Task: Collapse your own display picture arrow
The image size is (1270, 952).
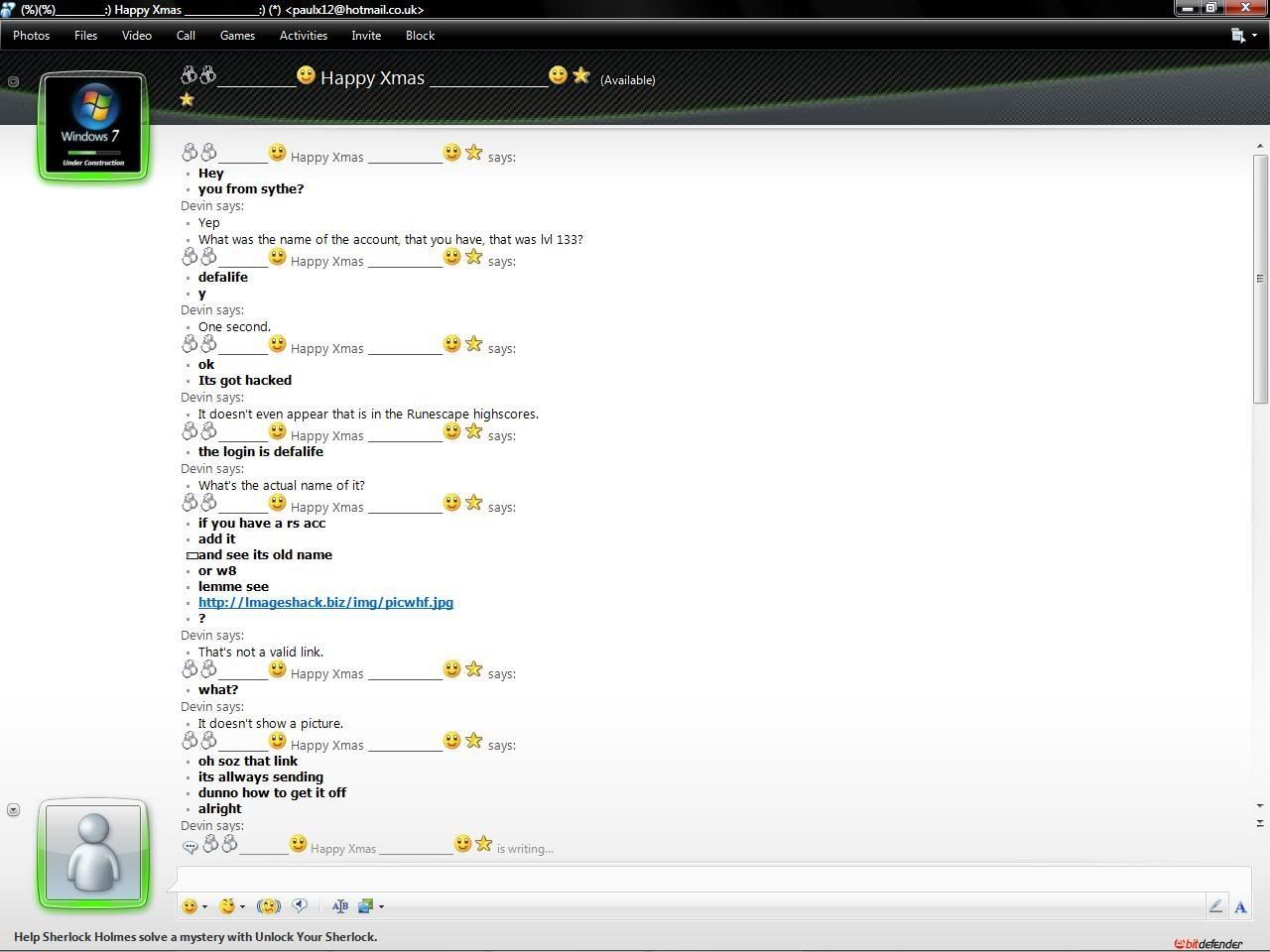Action: 13,810
